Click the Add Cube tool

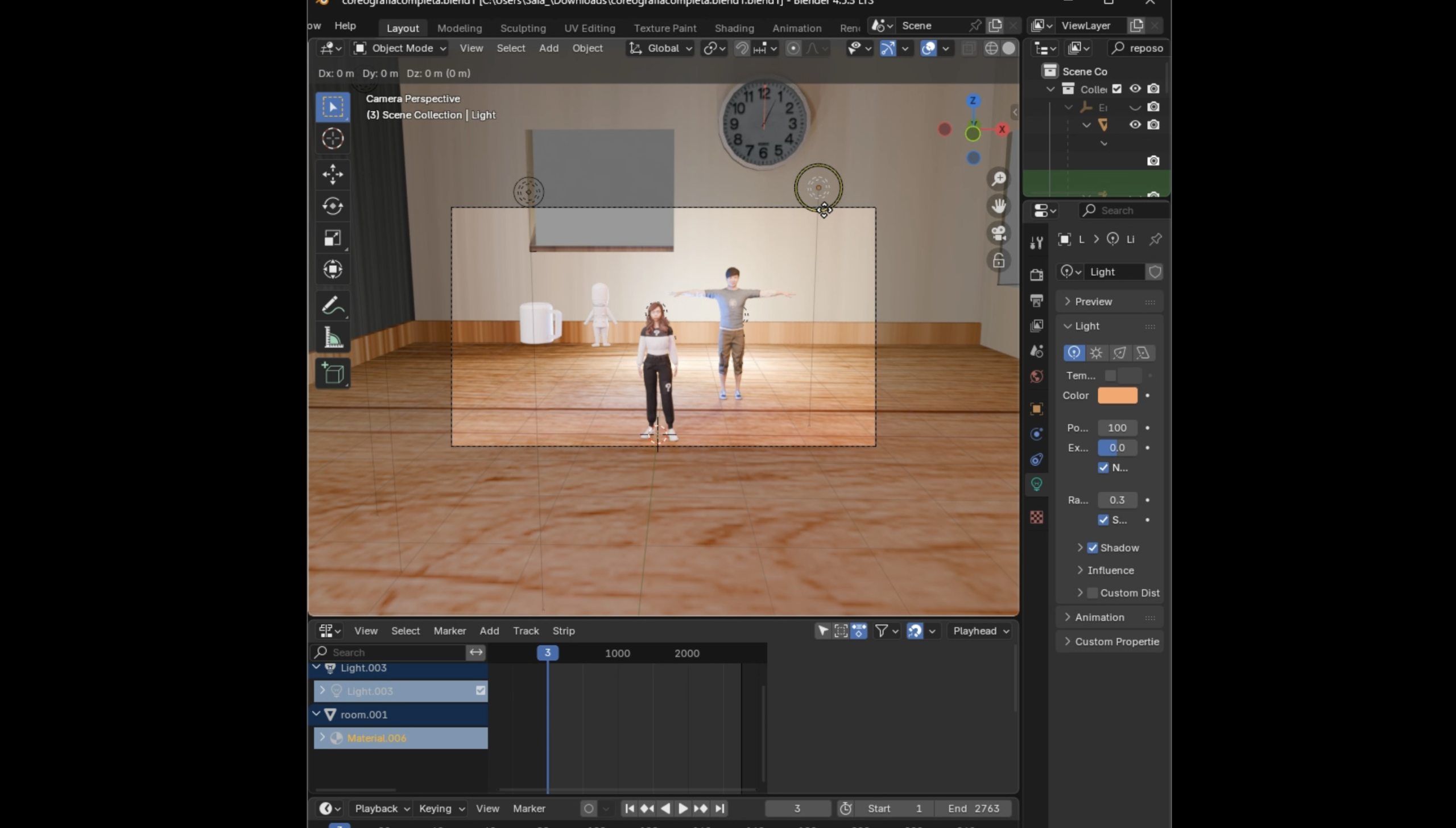point(333,374)
